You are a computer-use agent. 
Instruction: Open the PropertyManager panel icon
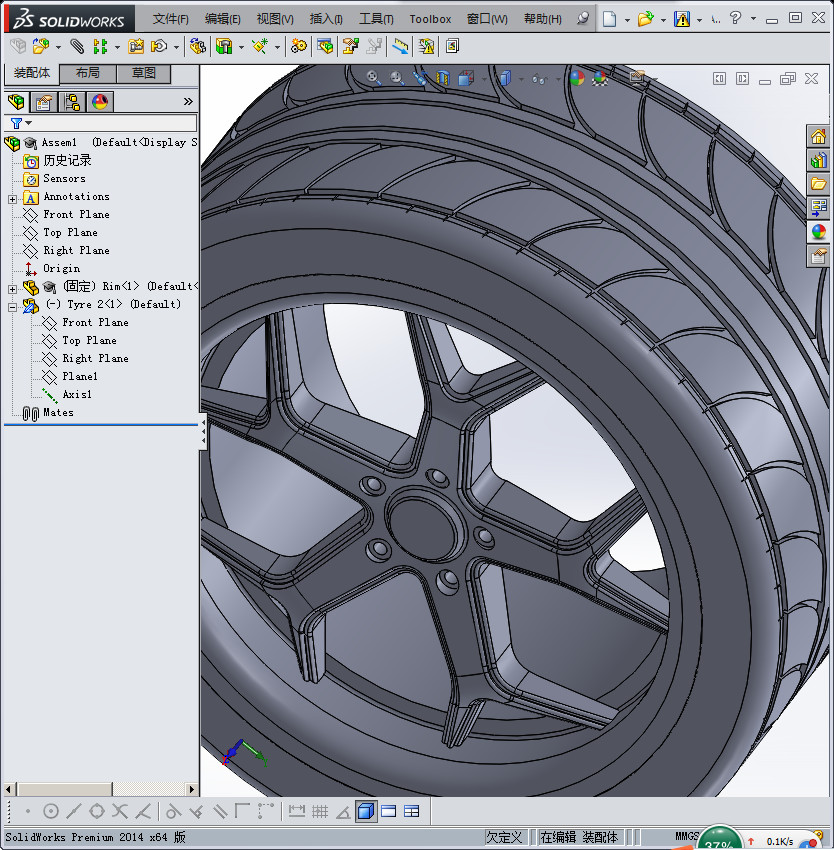43,101
